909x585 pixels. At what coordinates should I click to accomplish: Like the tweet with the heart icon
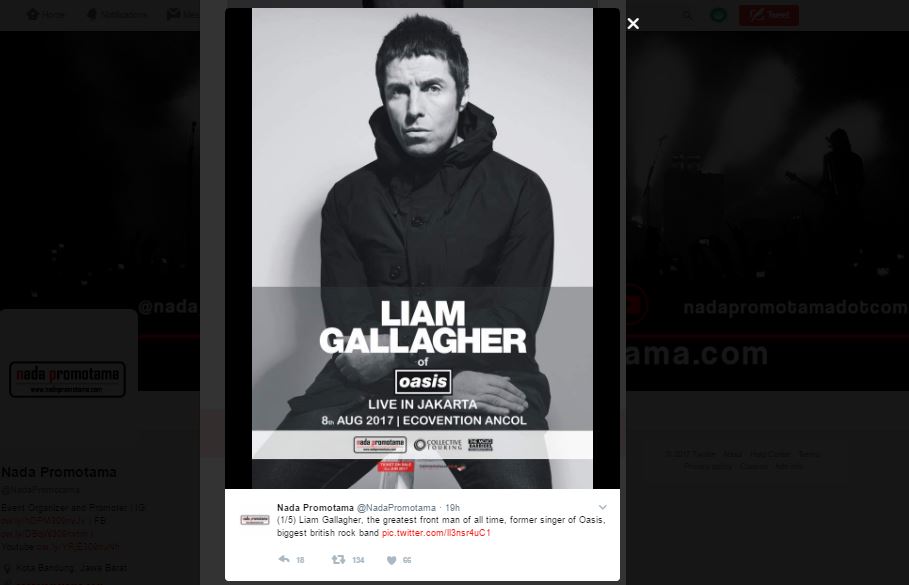[x=391, y=560]
